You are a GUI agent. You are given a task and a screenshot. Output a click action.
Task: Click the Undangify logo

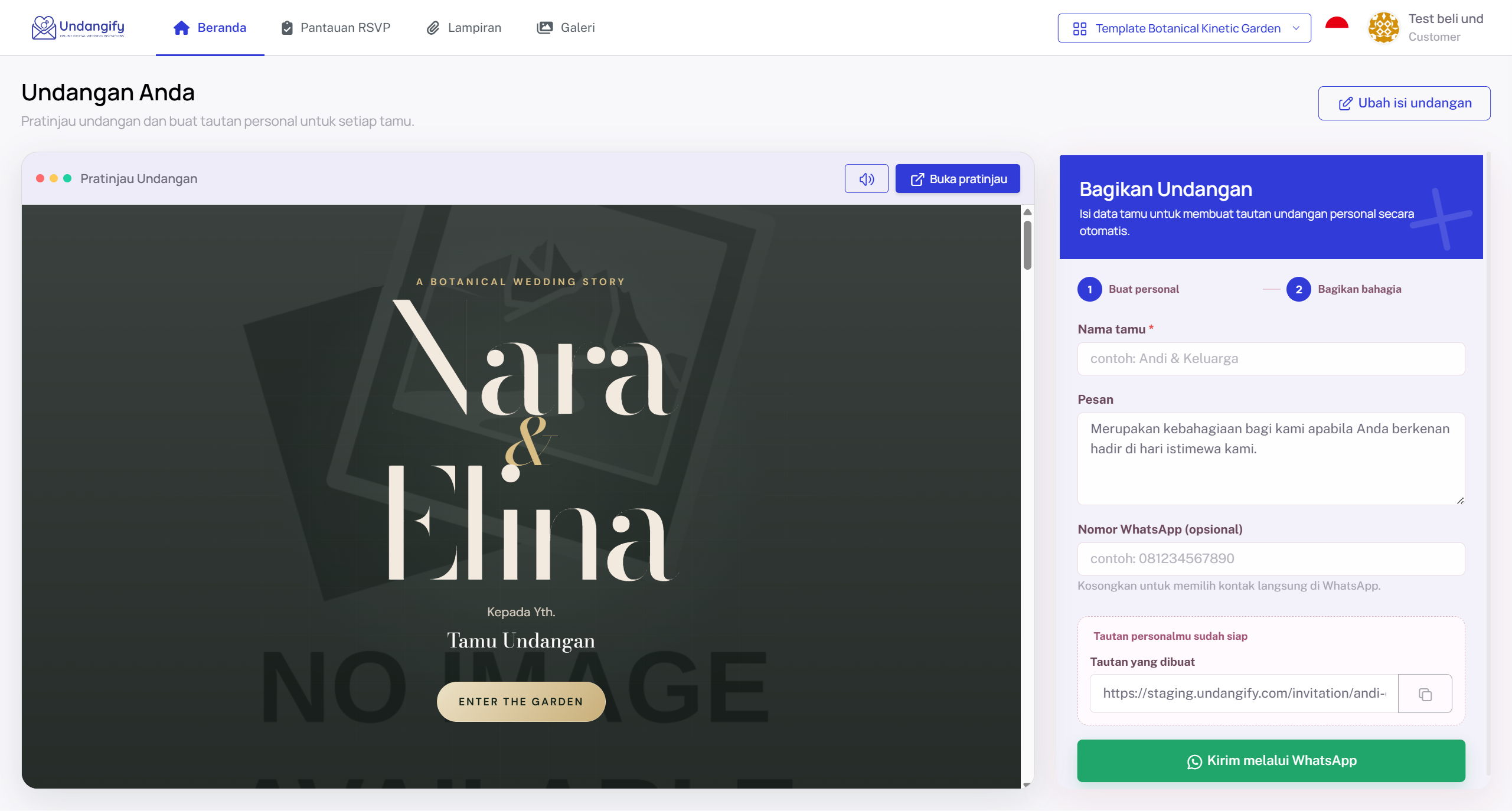click(x=78, y=27)
